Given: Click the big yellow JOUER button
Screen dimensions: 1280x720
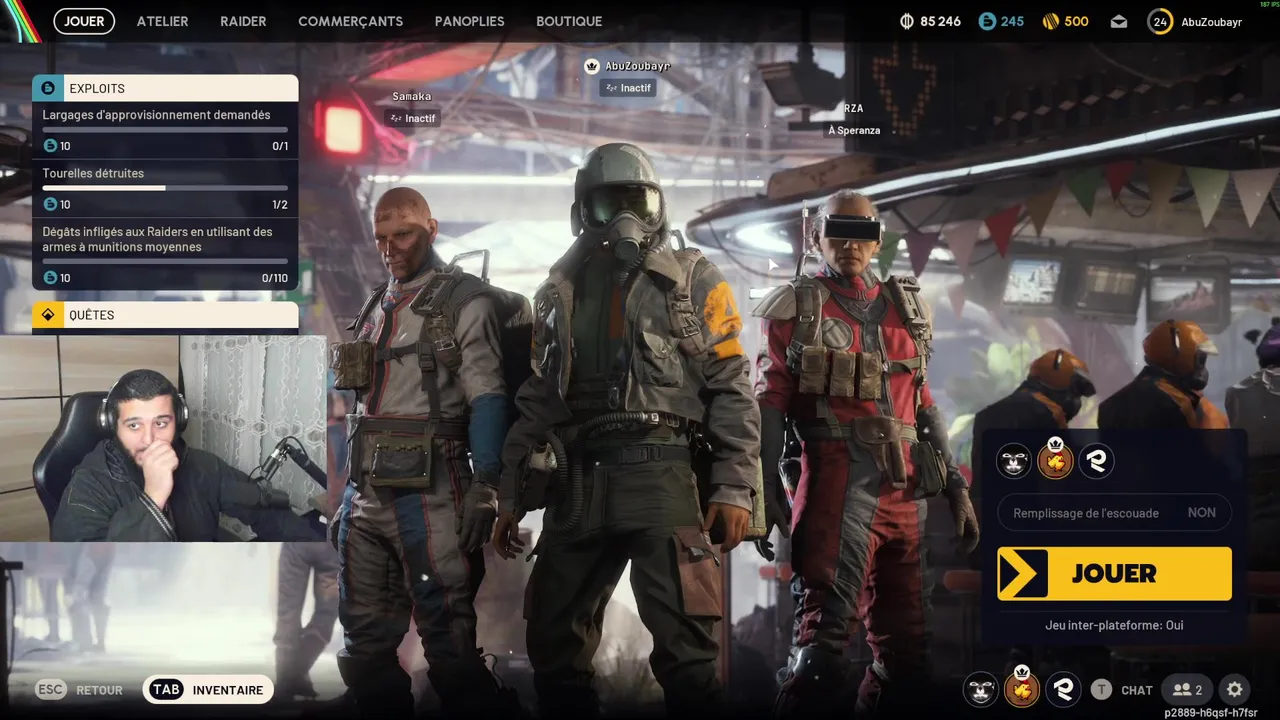Looking at the screenshot, I should tap(1114, 573).
